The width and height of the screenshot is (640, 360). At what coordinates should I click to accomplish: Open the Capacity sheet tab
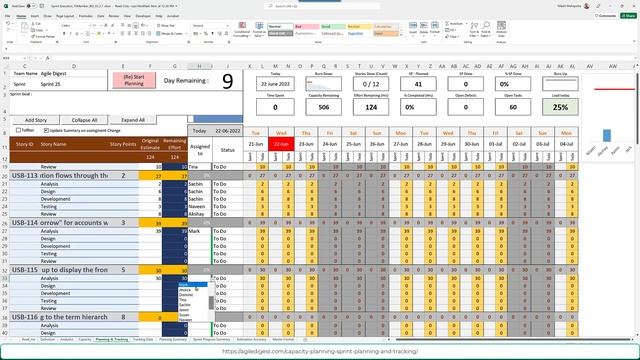(x=84, y=340)
